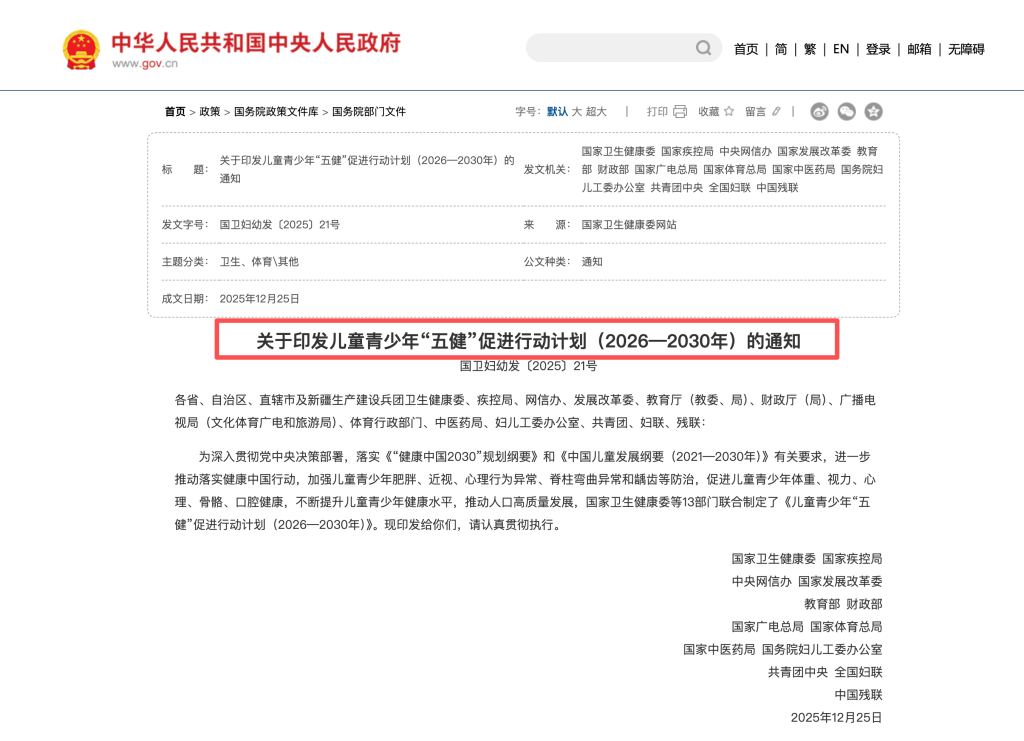The height and width of the screenshot is (741, 1024).
Task: Set font size to 超大
Action: tap(596, 112)
